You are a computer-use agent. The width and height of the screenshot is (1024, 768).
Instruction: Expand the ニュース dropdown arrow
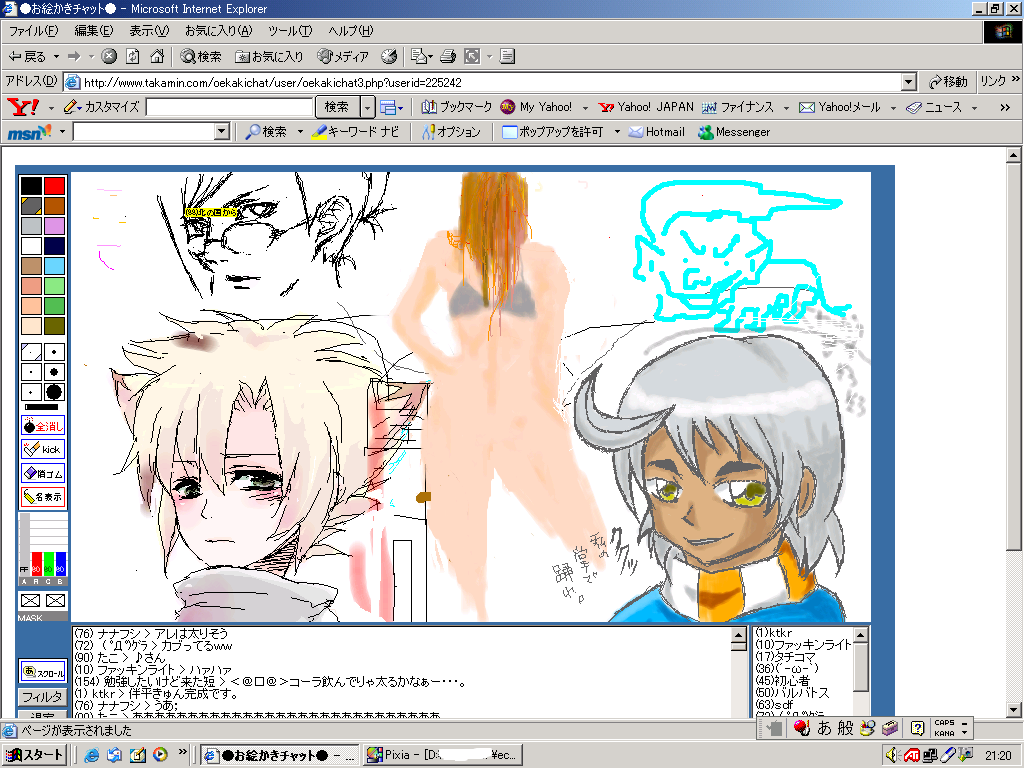pyautogui.click(x=974, y=108)
